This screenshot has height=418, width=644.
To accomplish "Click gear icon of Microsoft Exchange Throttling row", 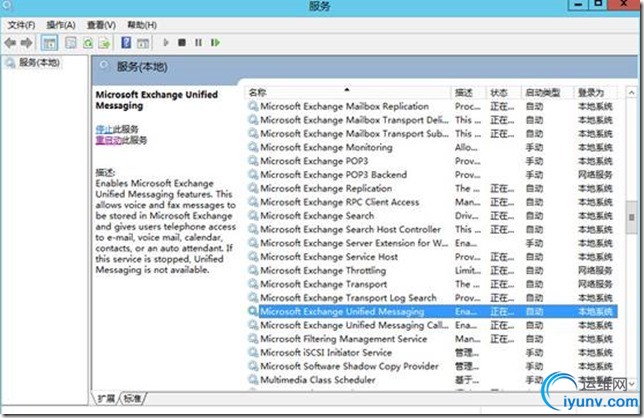I will 253,270.
